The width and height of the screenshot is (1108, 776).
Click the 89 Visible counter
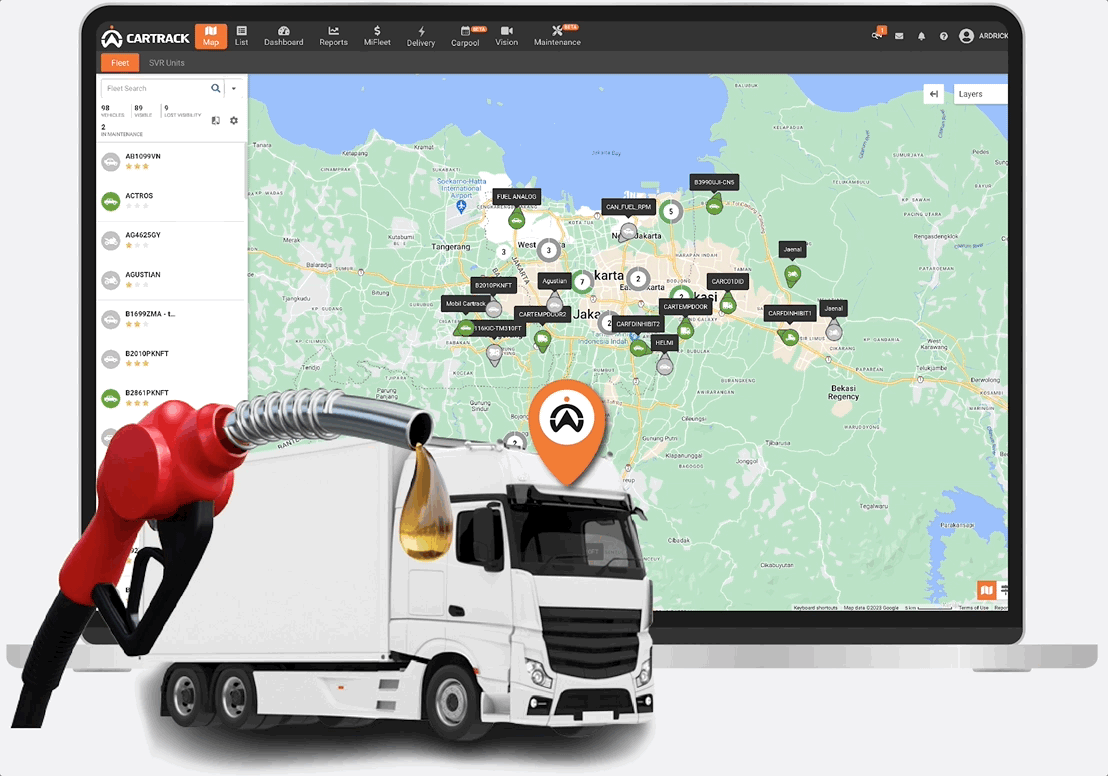143,111
